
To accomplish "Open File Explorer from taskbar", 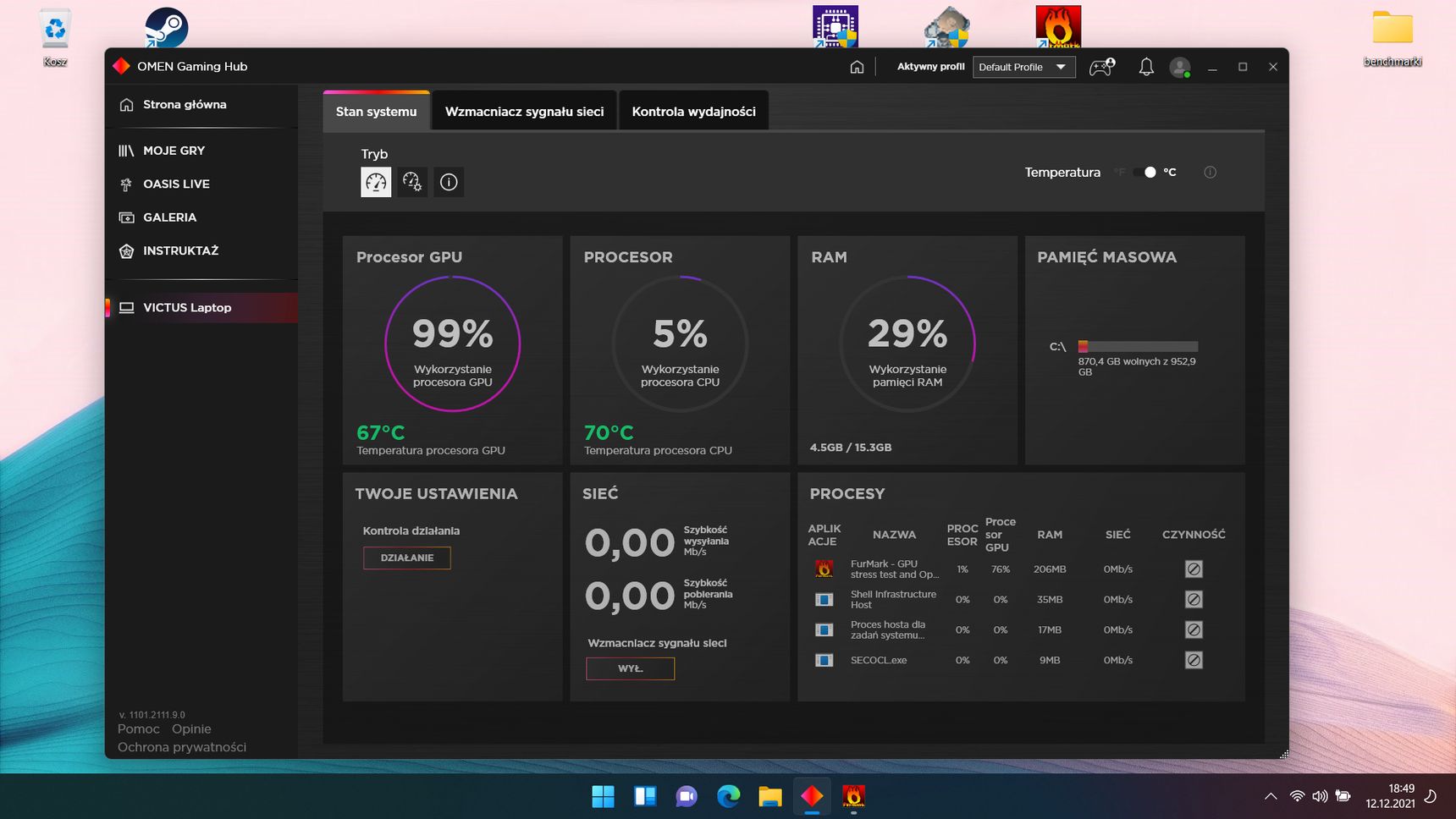I will pyautogui.click(x=769, y=796).
